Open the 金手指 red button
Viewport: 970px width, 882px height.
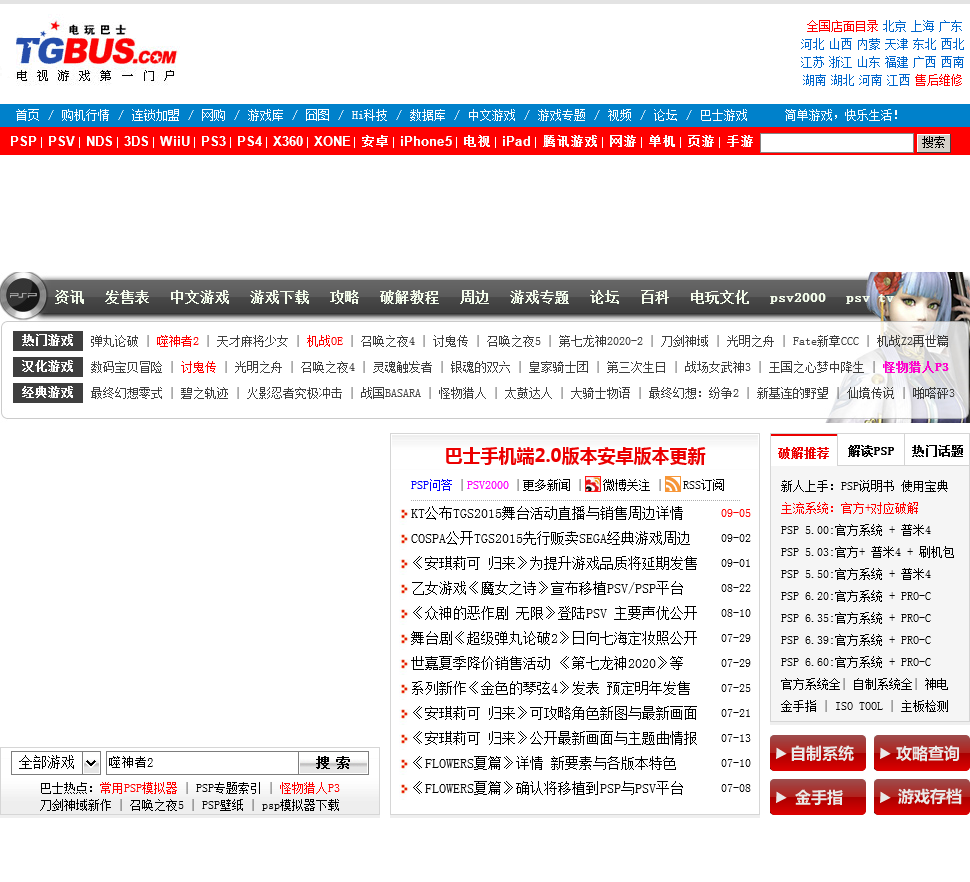(x=818, y=797)
